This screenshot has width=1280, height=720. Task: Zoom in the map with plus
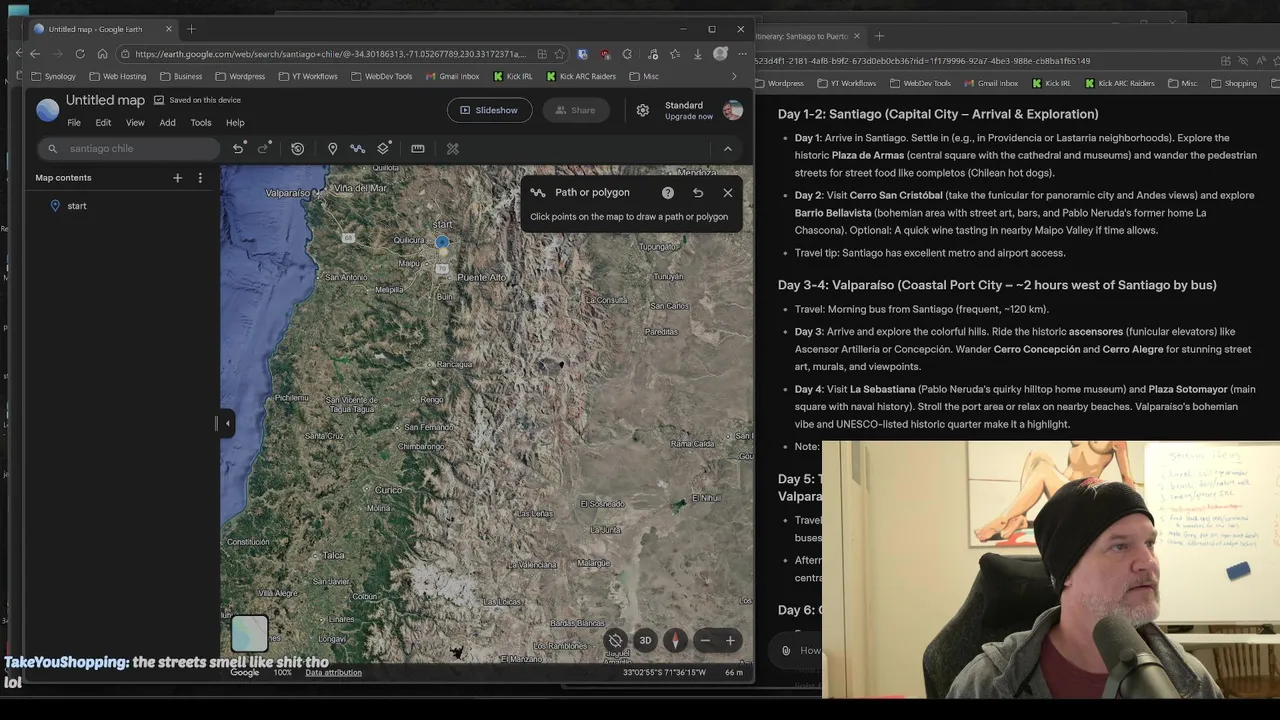(730, 640)
